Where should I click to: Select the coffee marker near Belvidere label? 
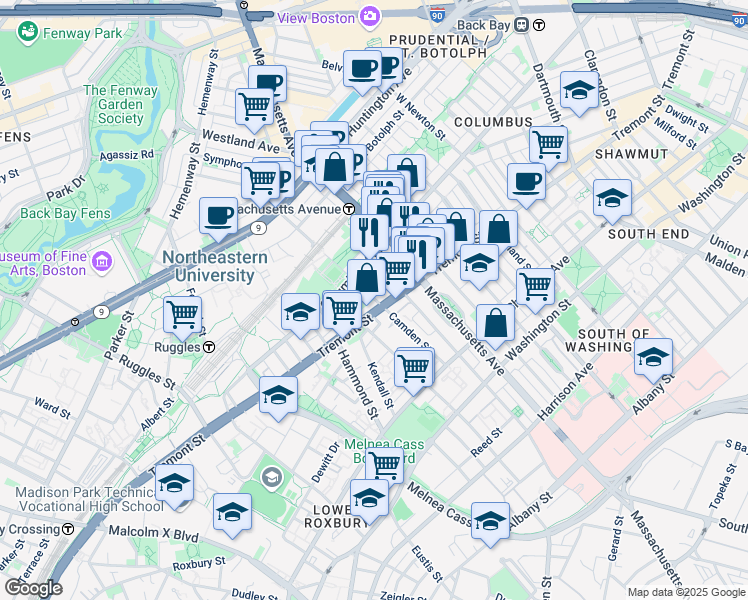tap(363, 72)
